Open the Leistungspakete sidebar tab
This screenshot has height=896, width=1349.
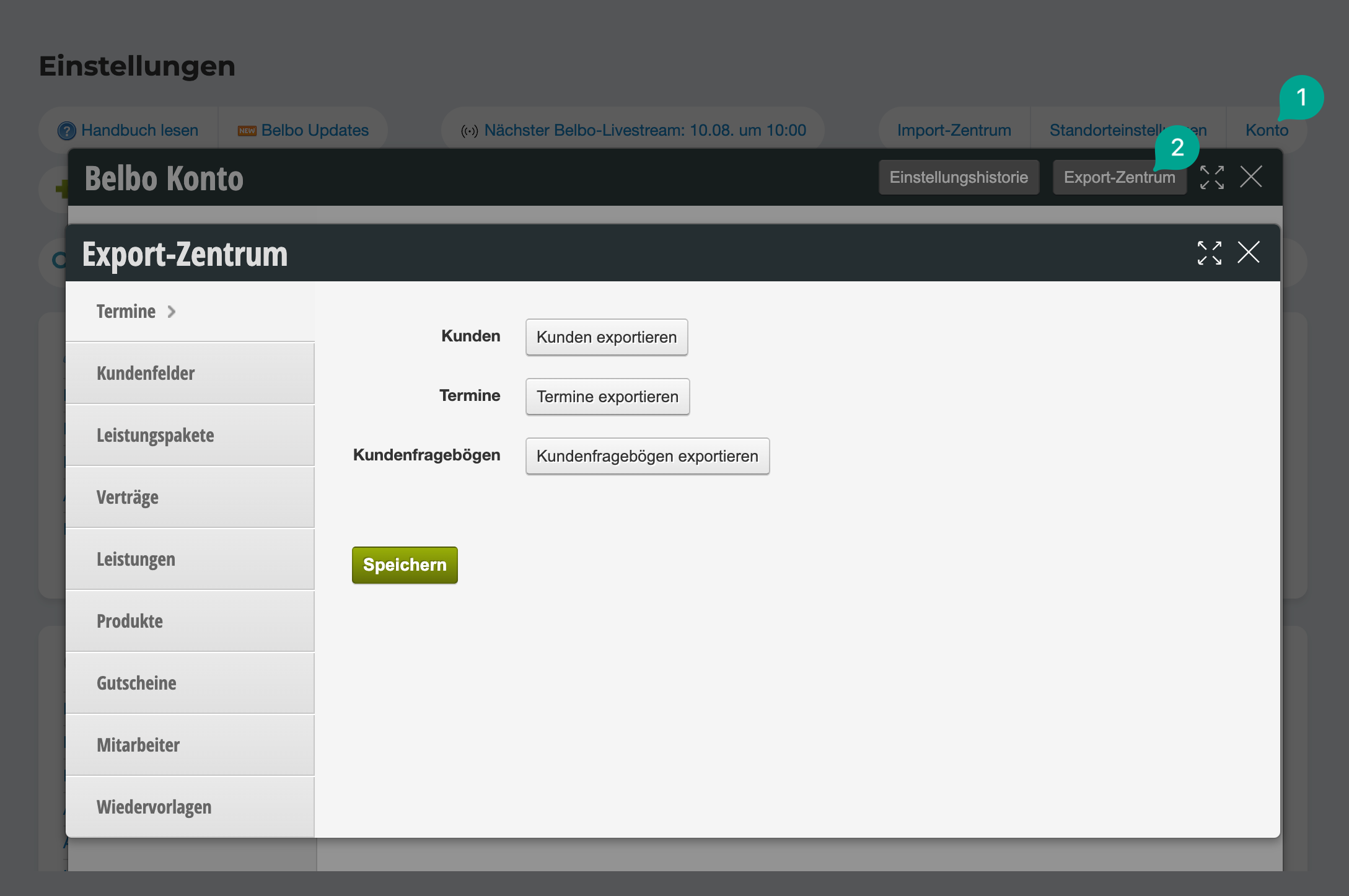point(190,436)
